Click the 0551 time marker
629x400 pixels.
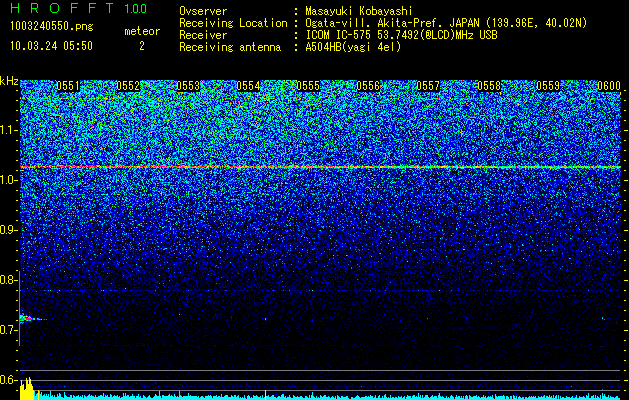pyautogui.click(x=68, y=86)
